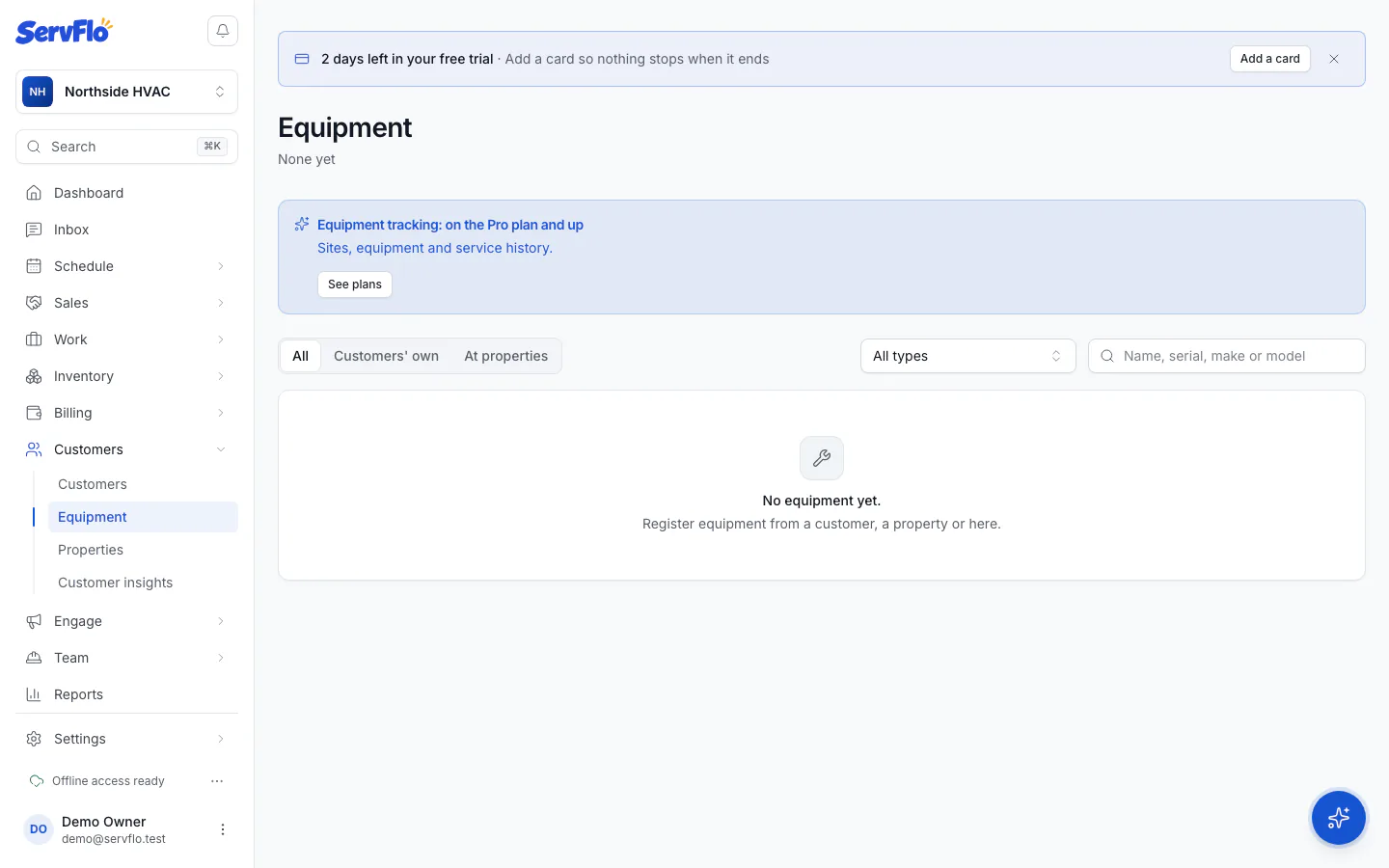
Task: Collapse the Customers menu chevron
Action: click(221, 449)
